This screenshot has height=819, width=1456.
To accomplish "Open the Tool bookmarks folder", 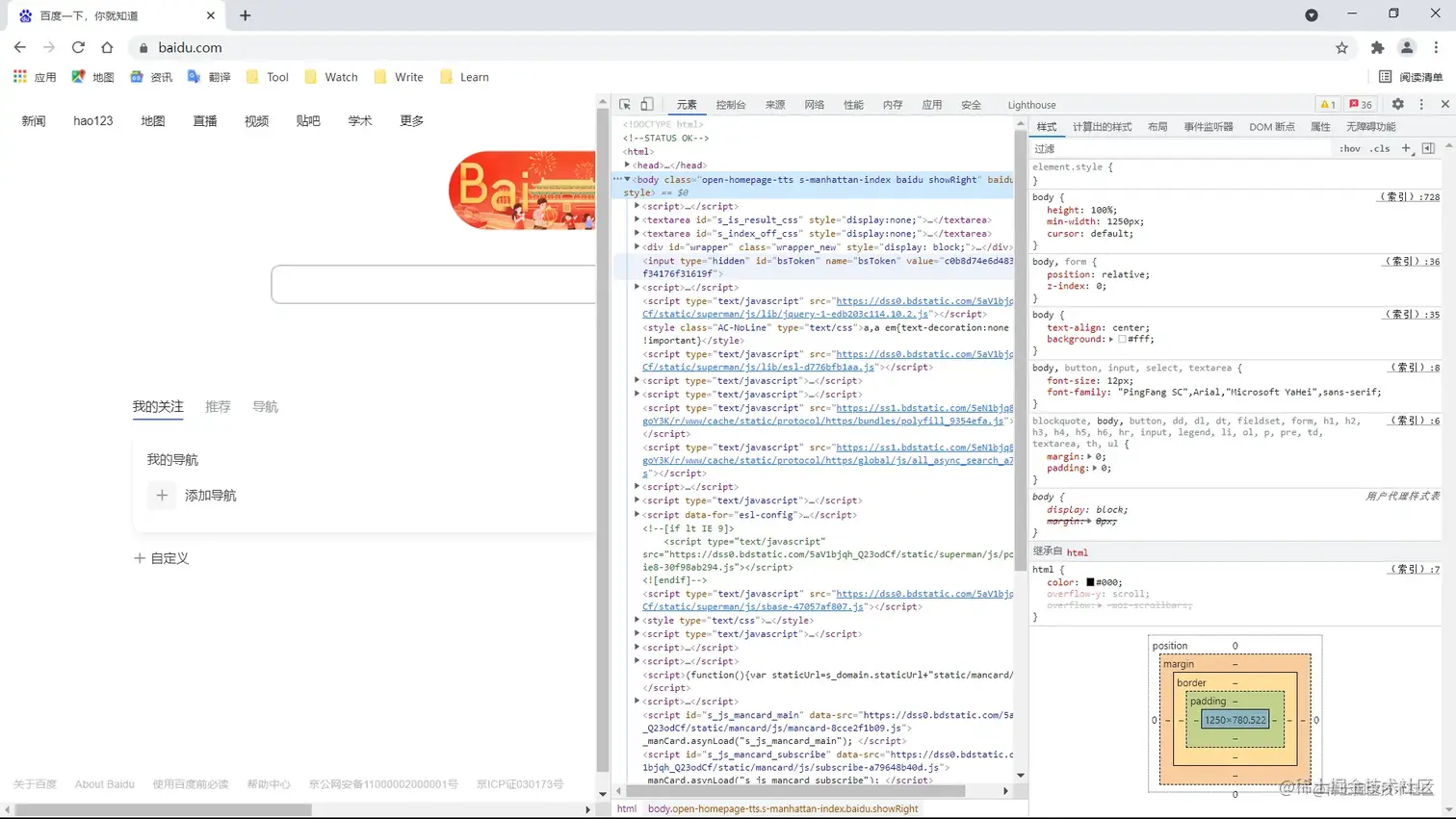I will [x=268, y=77].
